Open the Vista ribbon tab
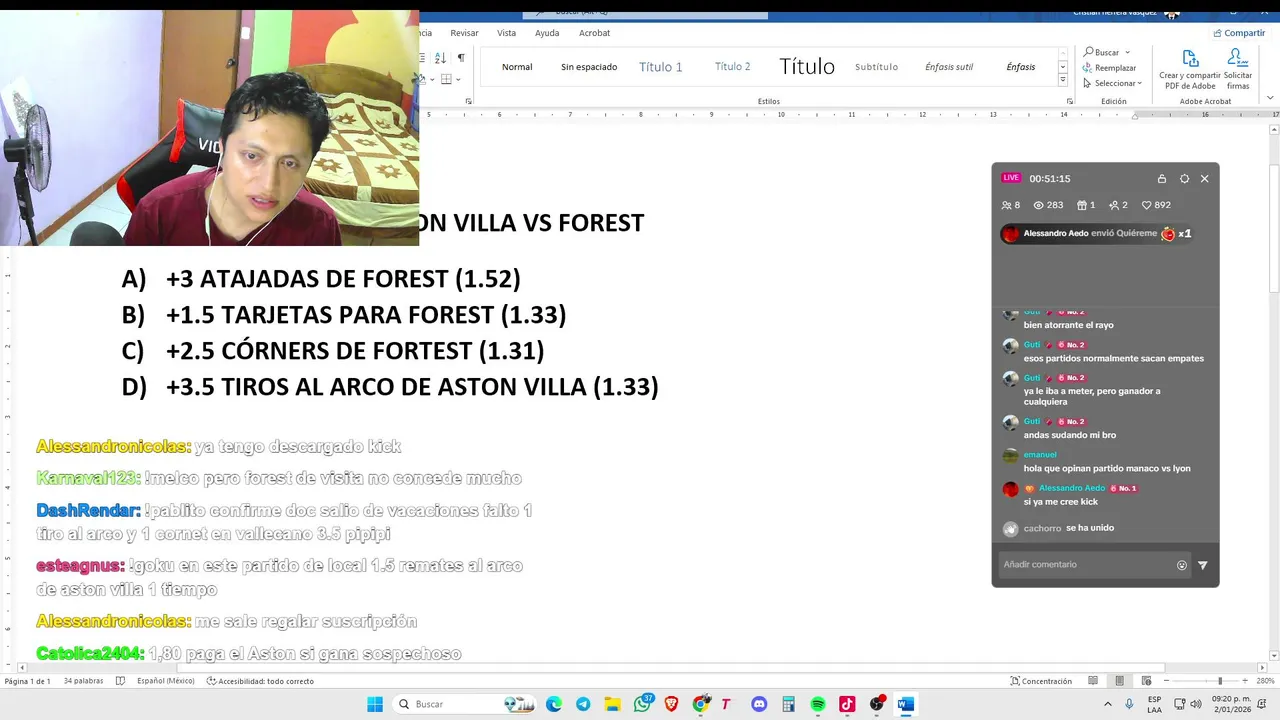 point(507,33)
